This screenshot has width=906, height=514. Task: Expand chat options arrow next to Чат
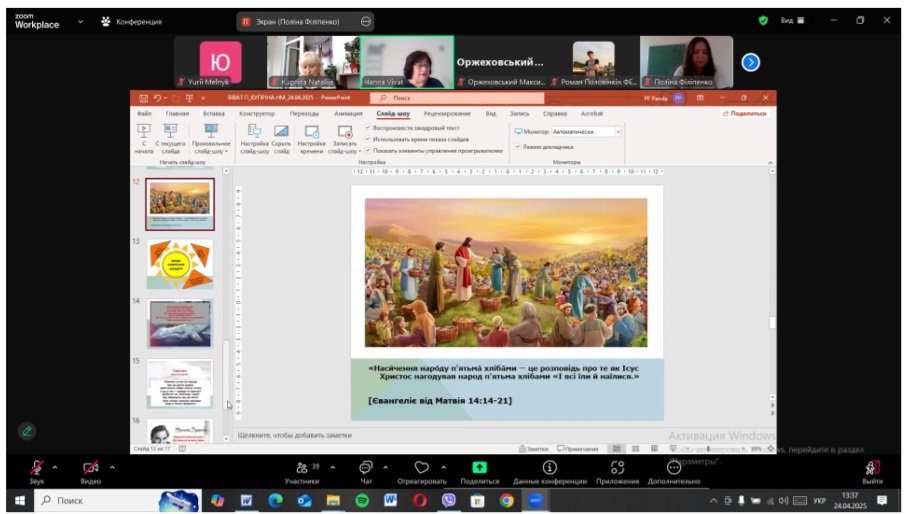[x=385, y=467]
